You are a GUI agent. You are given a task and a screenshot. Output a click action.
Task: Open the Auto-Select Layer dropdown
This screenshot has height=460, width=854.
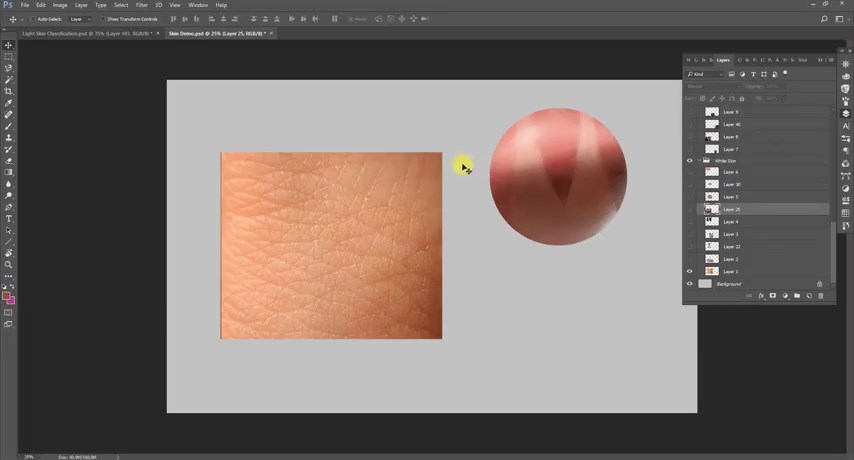(x=80, y=19)
